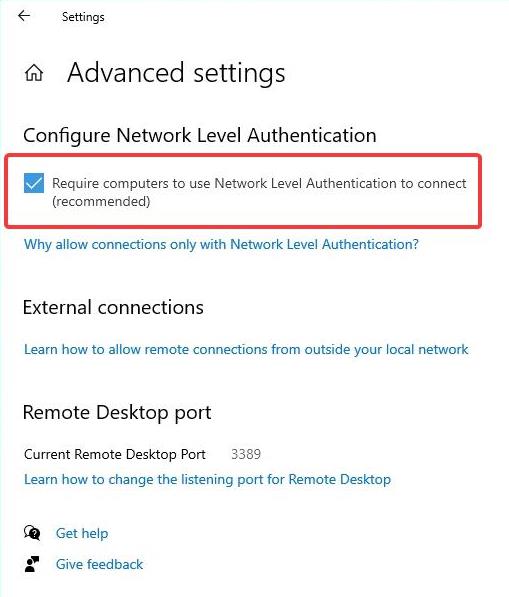Open link about allowing remote connections from outside
Screen dimensions: 509x597
pyautogui.click(x=246, y=349)
